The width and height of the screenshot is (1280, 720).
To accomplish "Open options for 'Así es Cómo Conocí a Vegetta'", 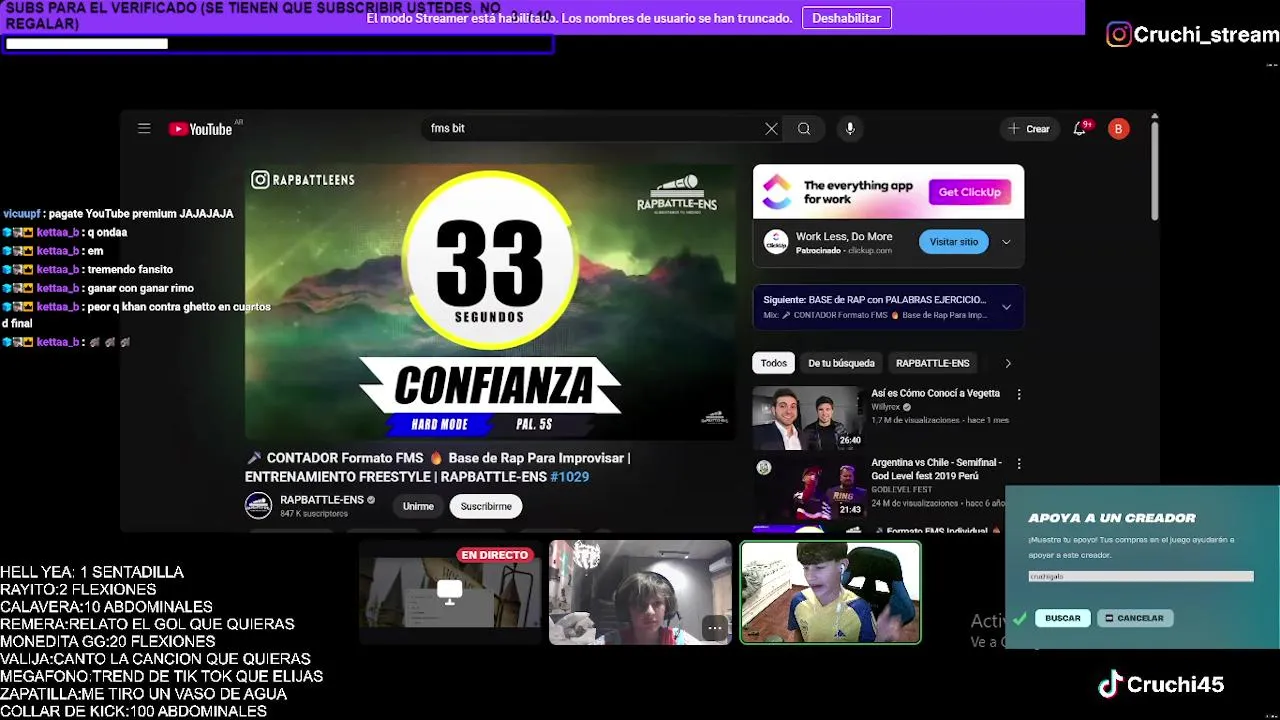I will [x=1018, y=395].
